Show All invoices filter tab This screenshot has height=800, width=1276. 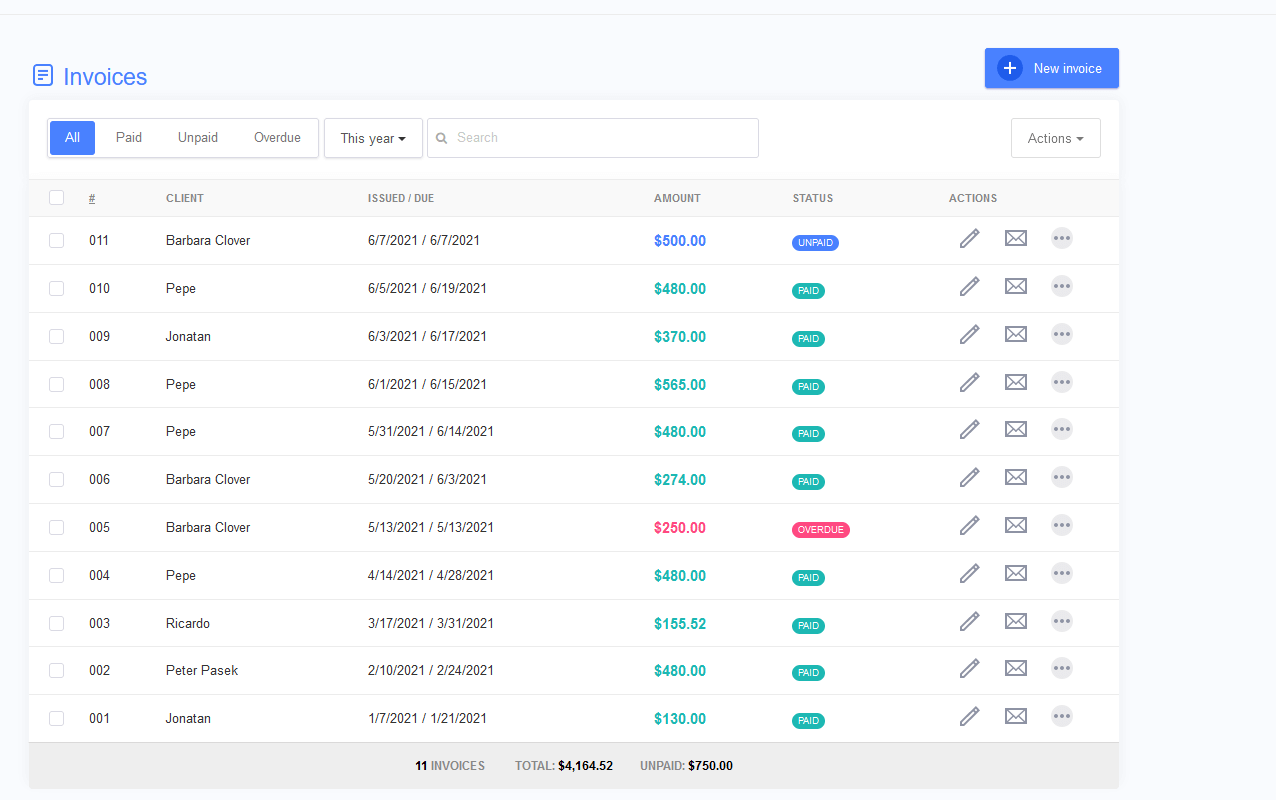[72, 138]
